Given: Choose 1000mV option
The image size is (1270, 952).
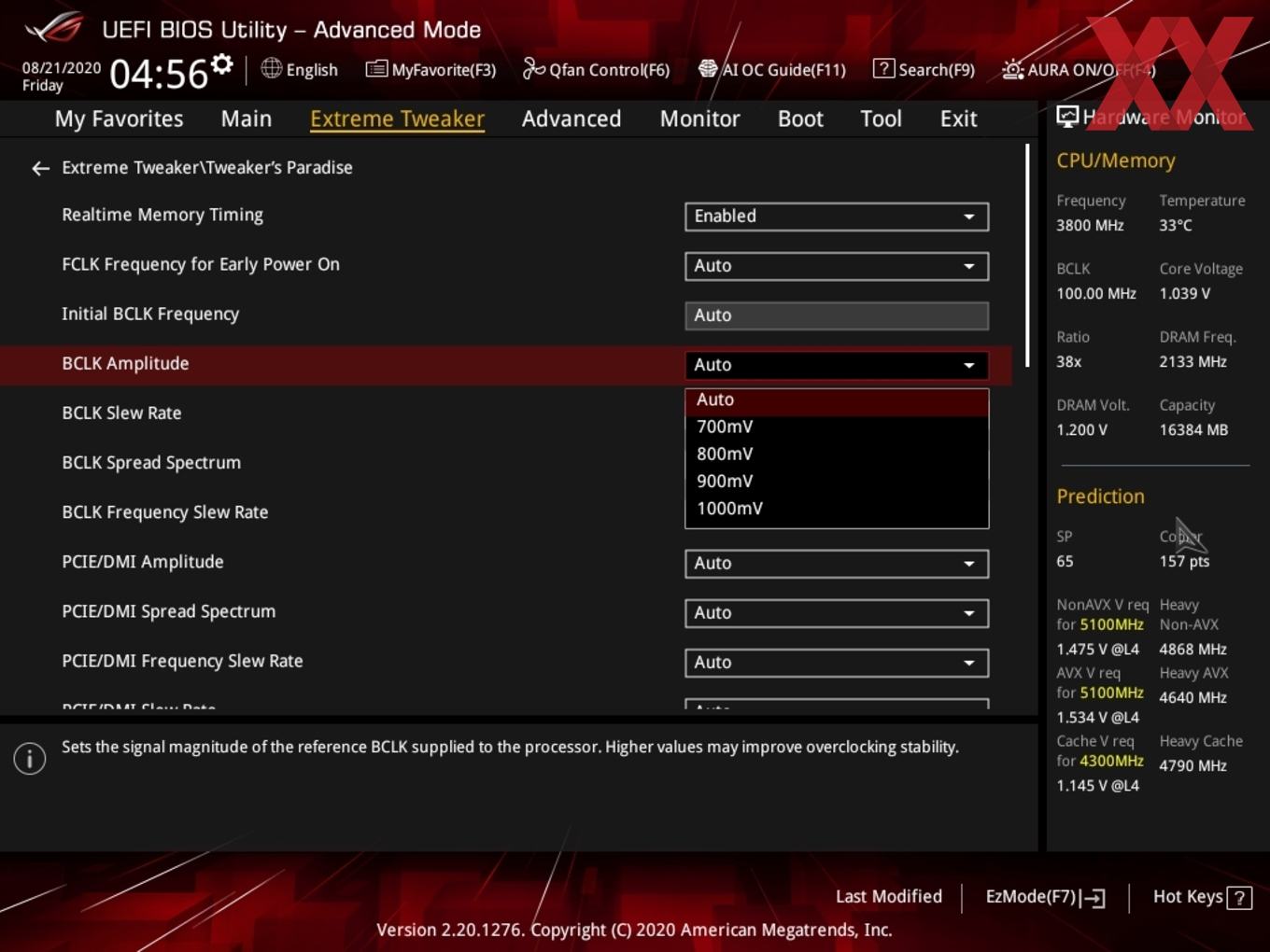Looking at the screenshot, I should (x=837, y=509).
